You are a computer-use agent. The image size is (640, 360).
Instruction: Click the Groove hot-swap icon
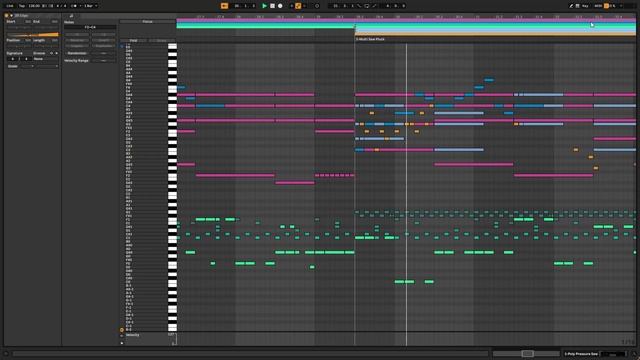pos(51,53)
